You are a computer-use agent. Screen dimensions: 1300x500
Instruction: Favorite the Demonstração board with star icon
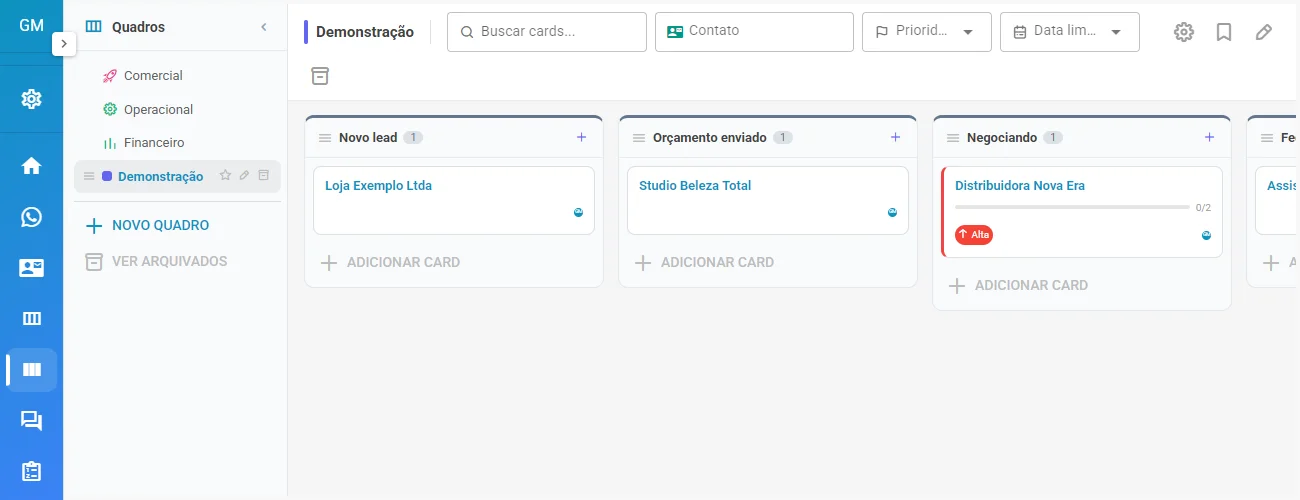coord(225,175)
